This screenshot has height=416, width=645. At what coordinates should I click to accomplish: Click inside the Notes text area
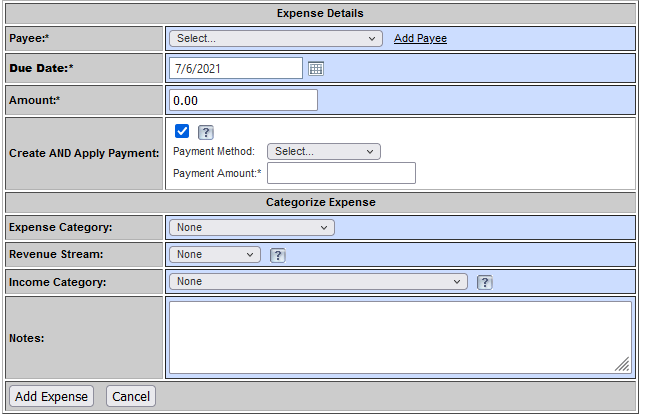tap(400, 337)
